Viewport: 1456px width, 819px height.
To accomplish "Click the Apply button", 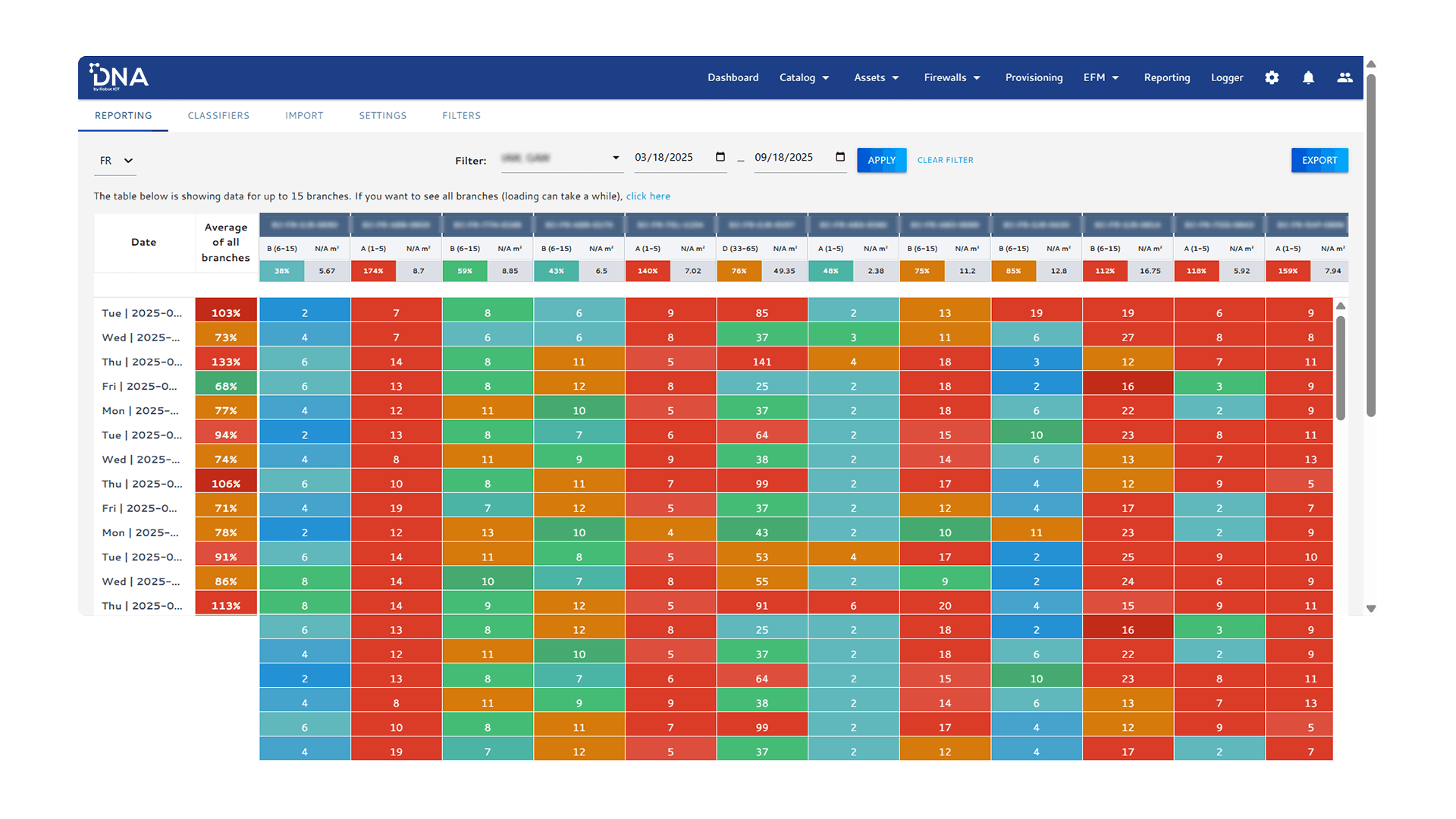I will click(x=881, y=160).
